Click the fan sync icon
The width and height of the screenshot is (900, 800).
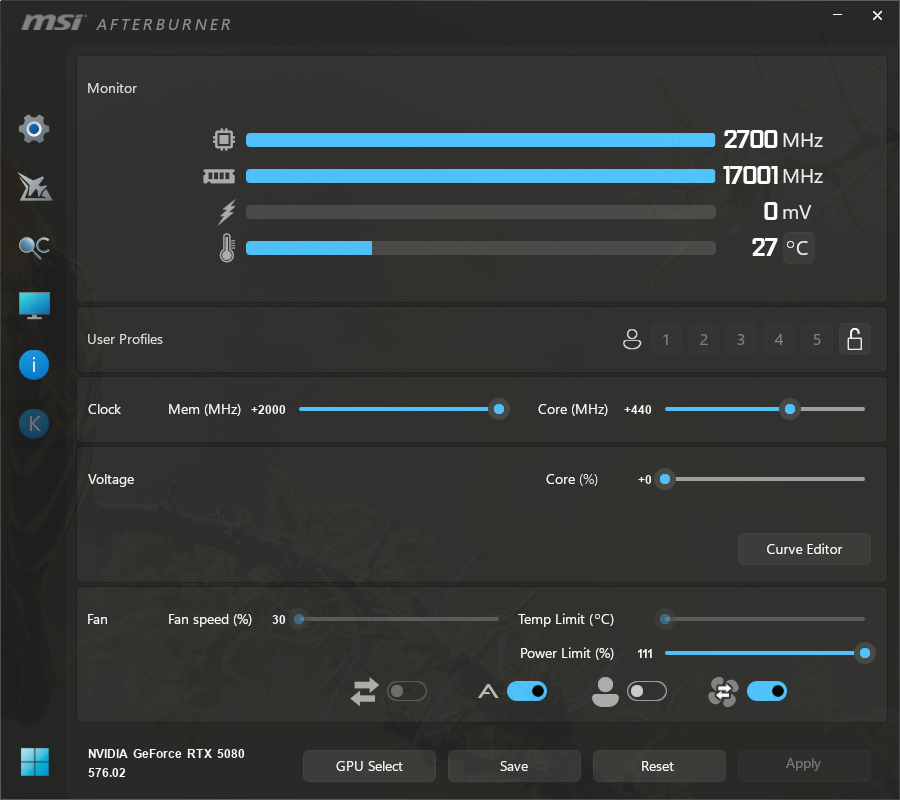[x=723, y=692]
